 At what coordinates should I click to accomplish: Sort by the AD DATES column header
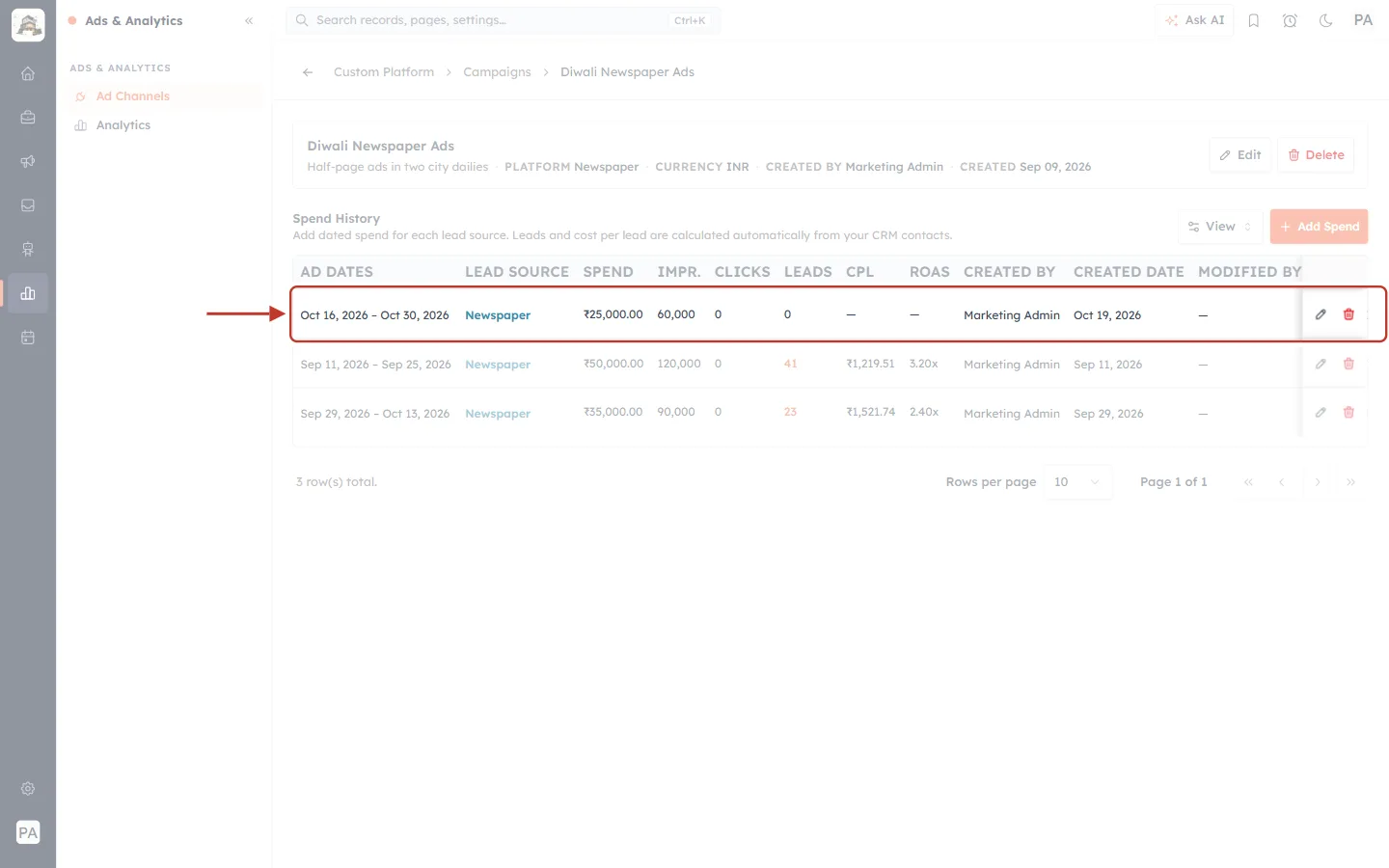(x=337, y=272)
